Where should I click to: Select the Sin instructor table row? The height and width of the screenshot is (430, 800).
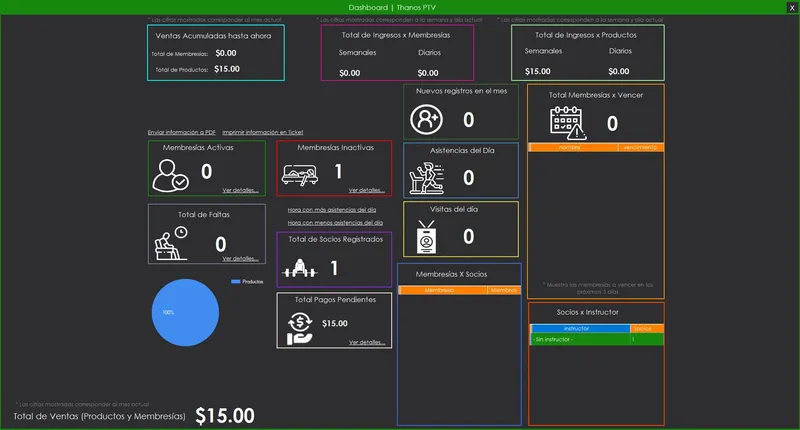597,339
